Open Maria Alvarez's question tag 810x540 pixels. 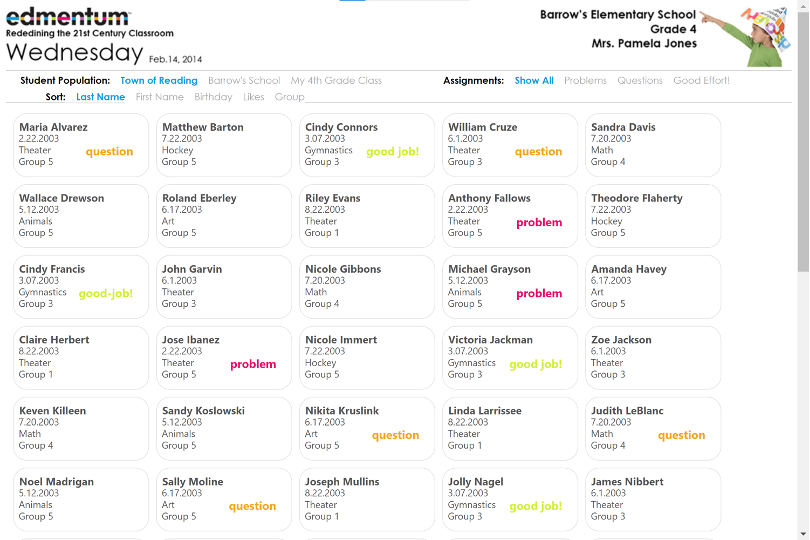pos(109,152)
